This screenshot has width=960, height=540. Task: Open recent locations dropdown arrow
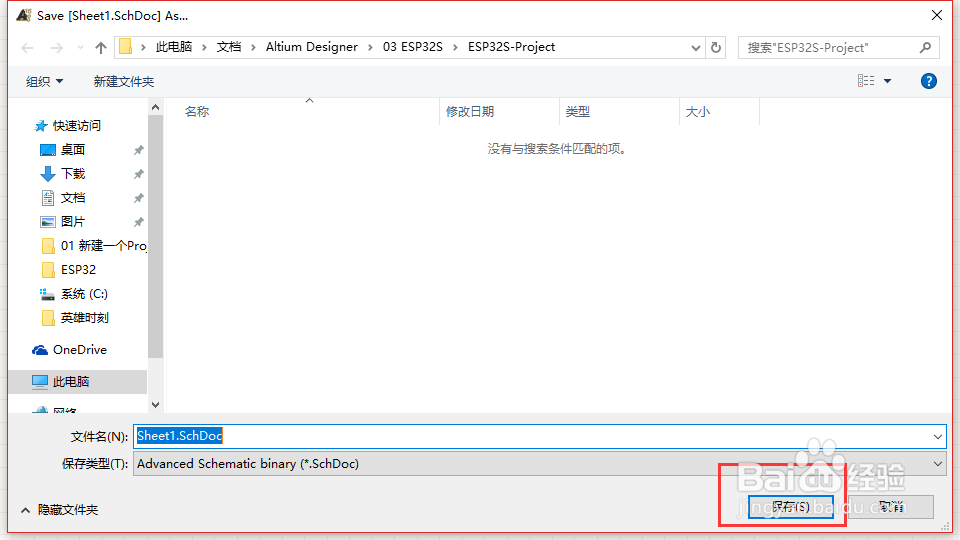[x=80, y=48]
